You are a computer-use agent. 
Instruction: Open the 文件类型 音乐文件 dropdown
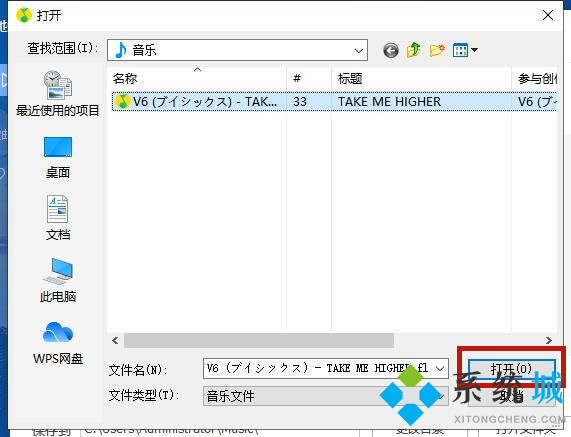326,396
